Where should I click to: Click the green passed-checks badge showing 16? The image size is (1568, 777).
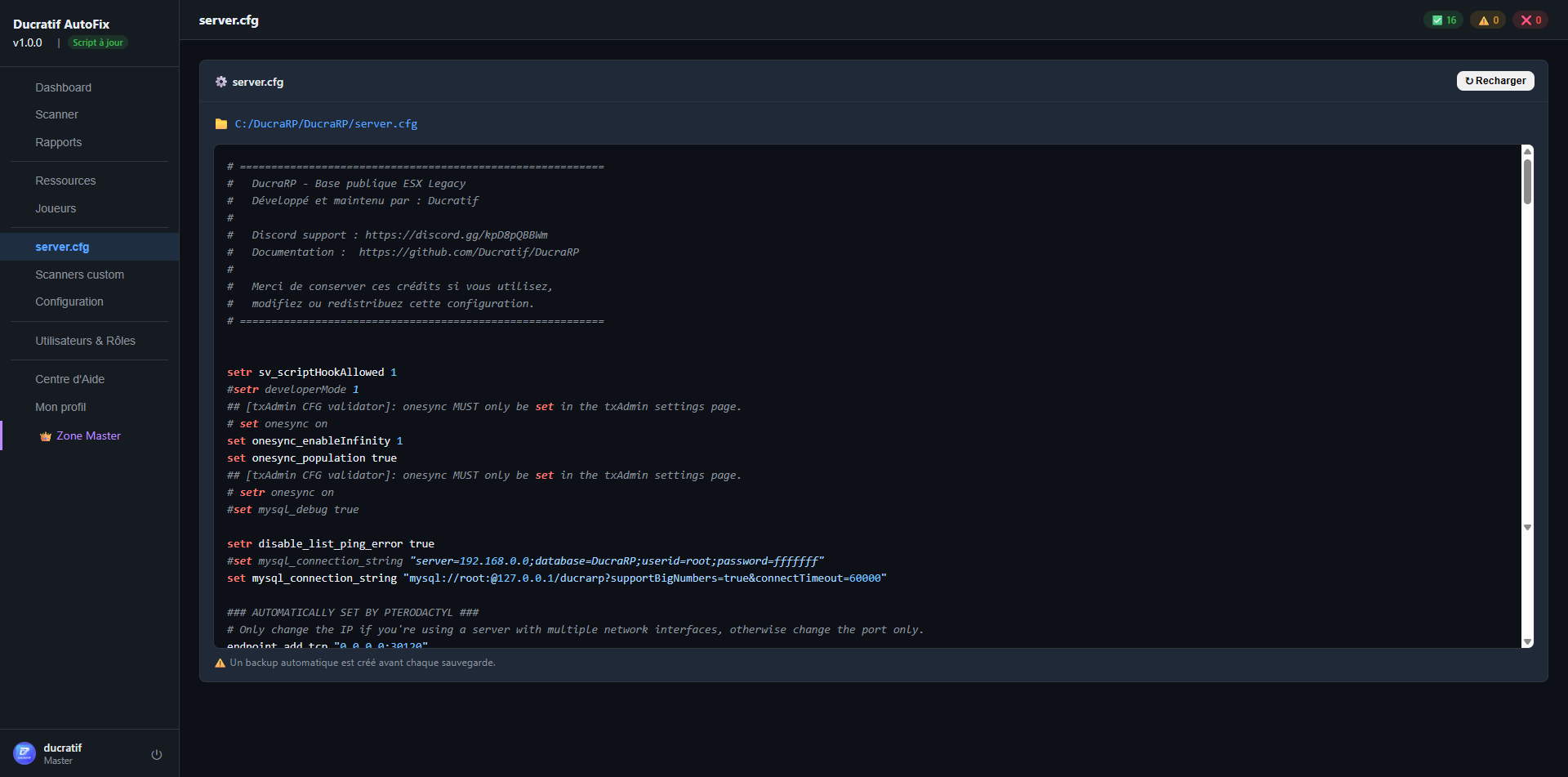coord(1443,19)
